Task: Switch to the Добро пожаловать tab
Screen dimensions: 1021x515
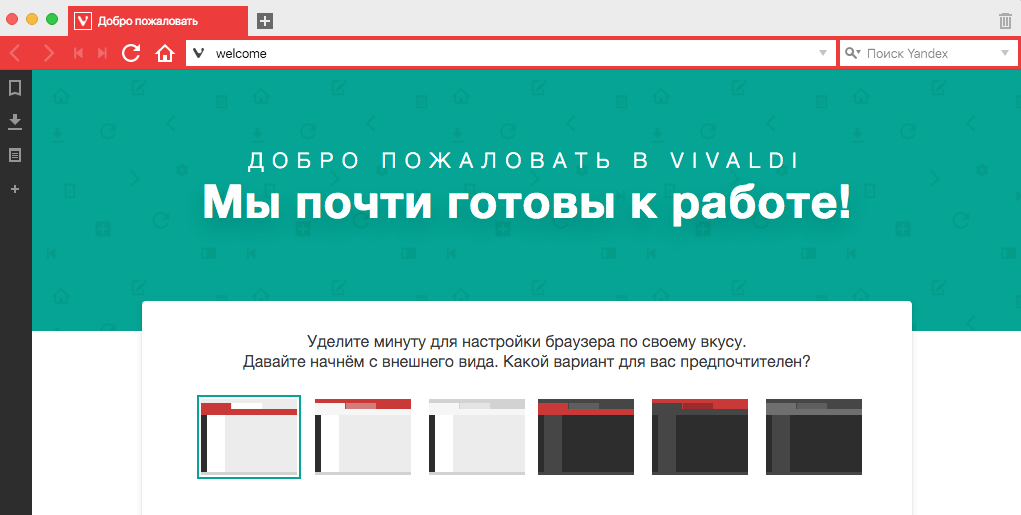Action: [158, 21]
